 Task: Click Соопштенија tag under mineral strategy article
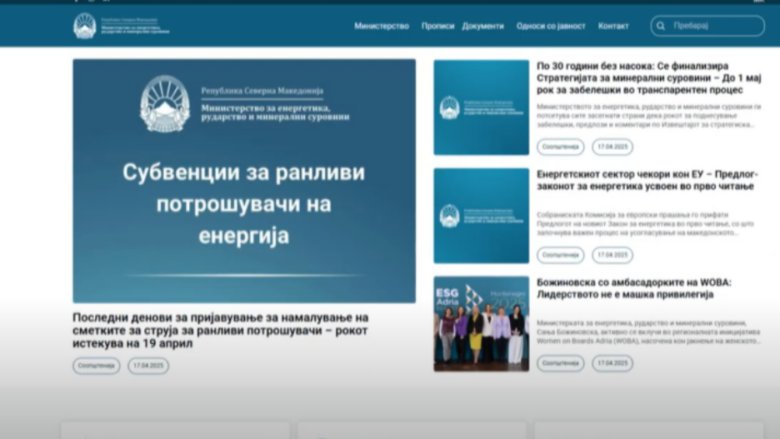(561, 147)
